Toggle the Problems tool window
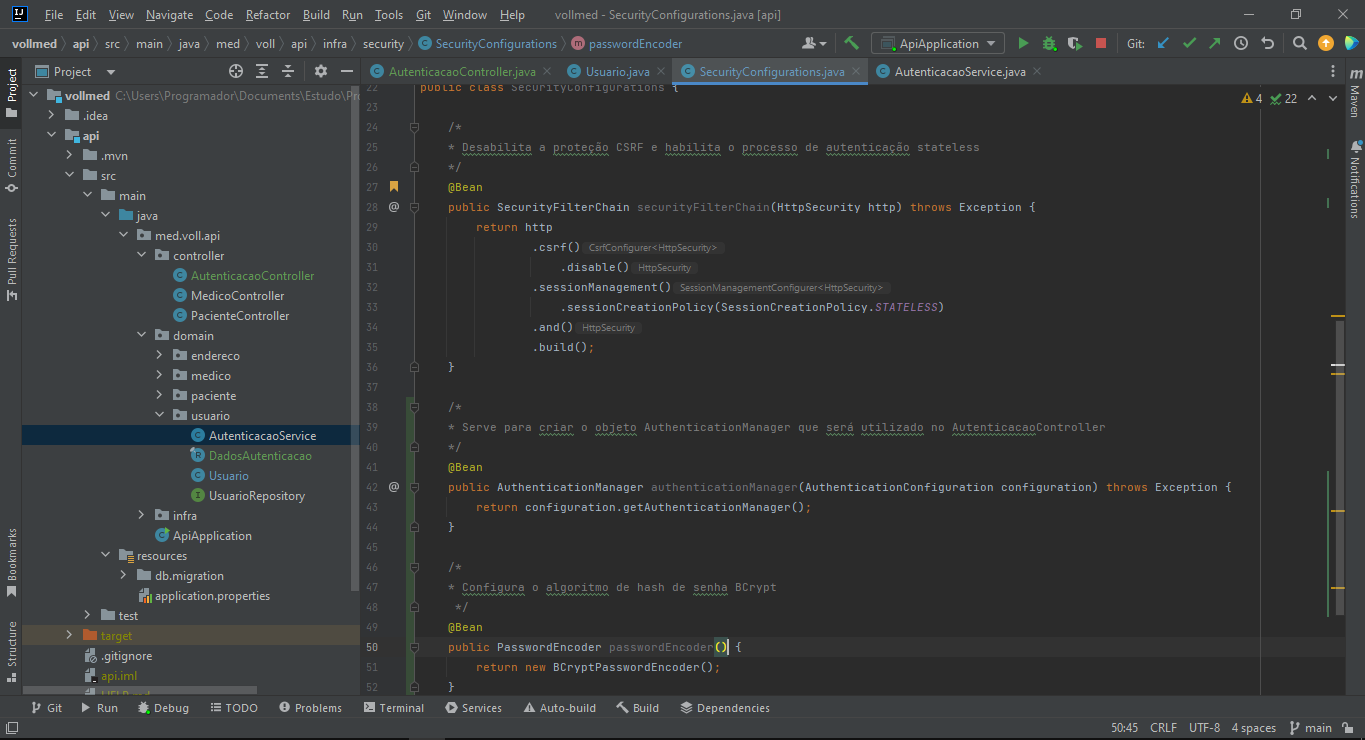 coord(310,708)
